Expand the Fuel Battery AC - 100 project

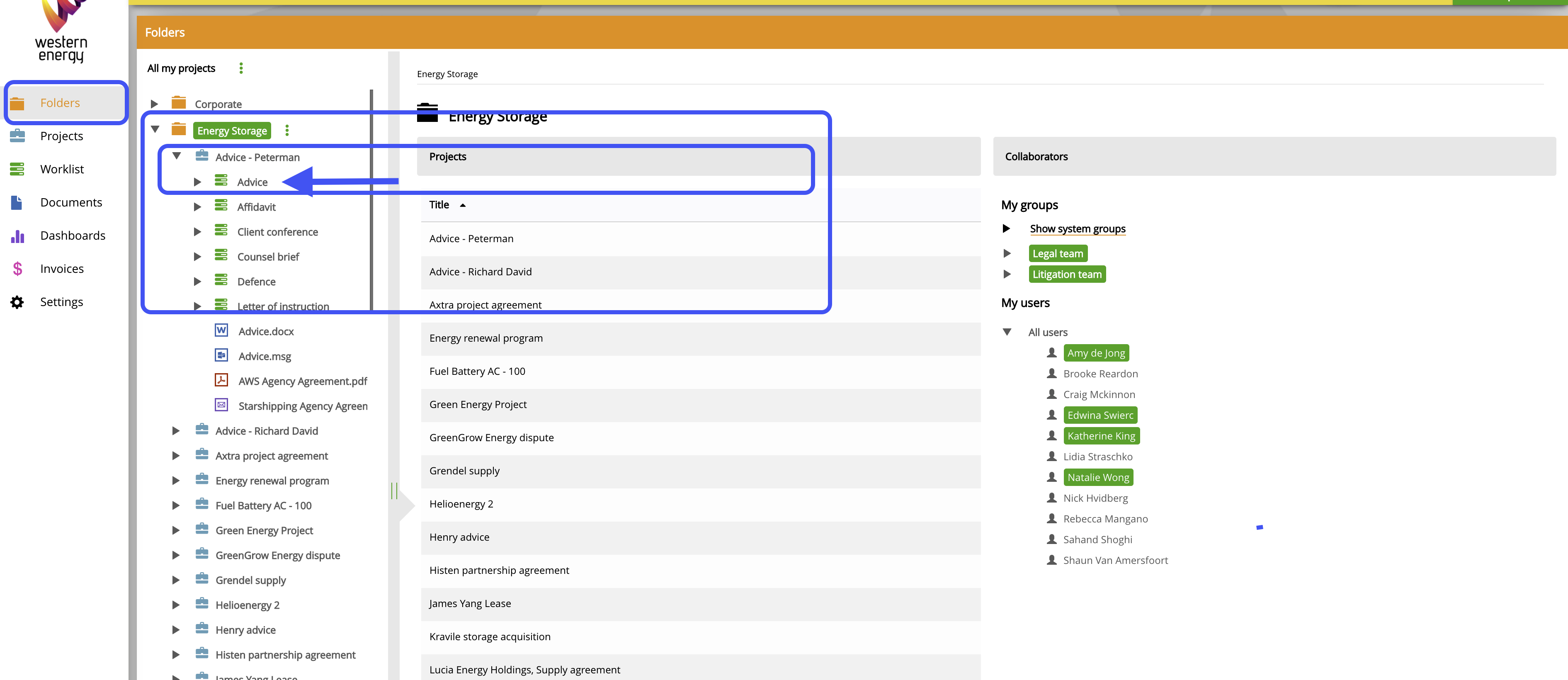175,506
